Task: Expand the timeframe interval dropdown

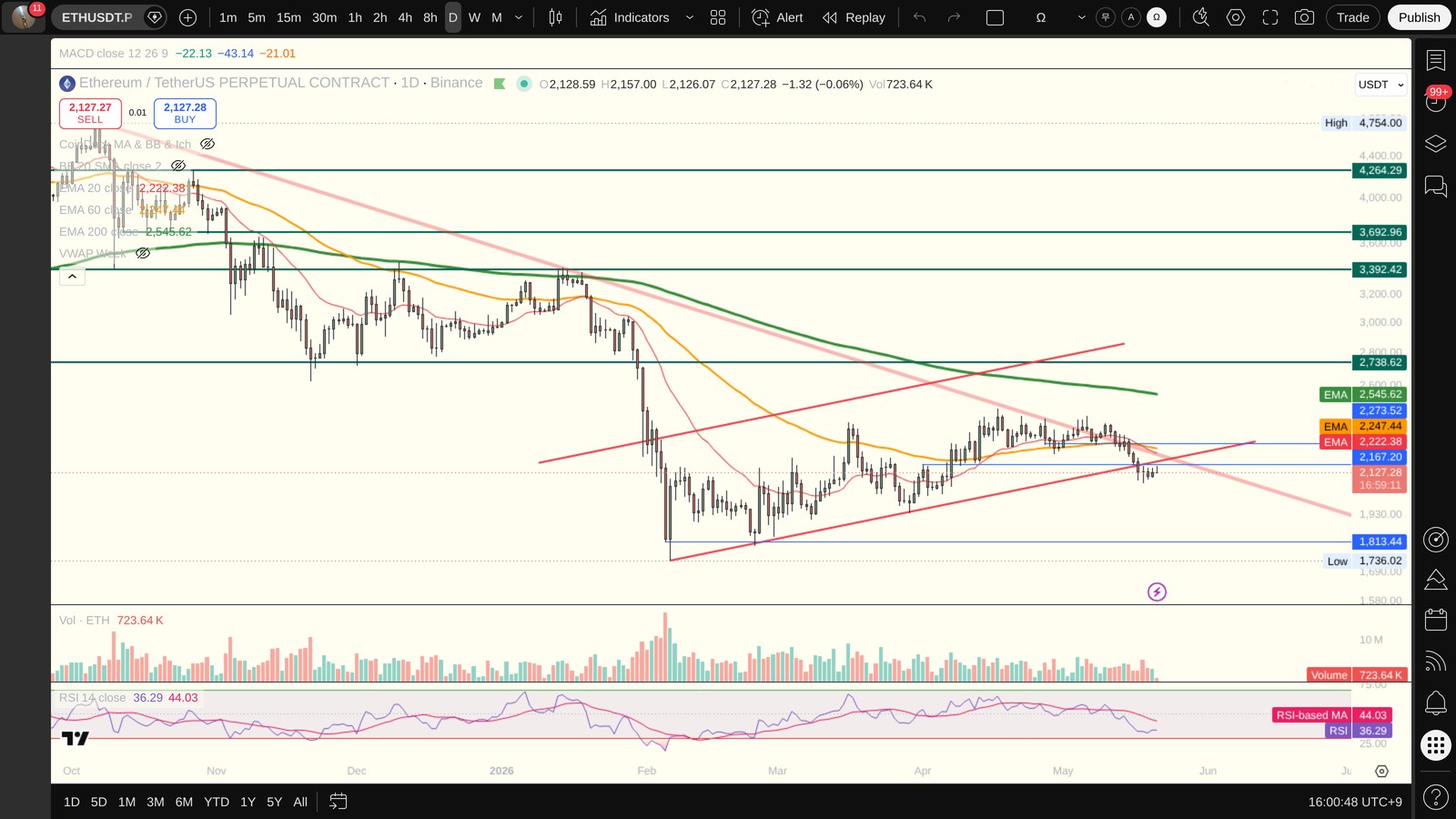Action: pos(519,17)
